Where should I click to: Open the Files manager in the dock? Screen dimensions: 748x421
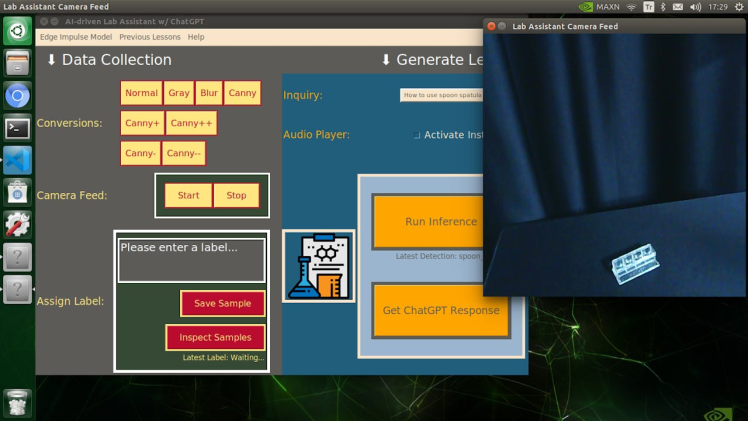click(x=17, y=63)
